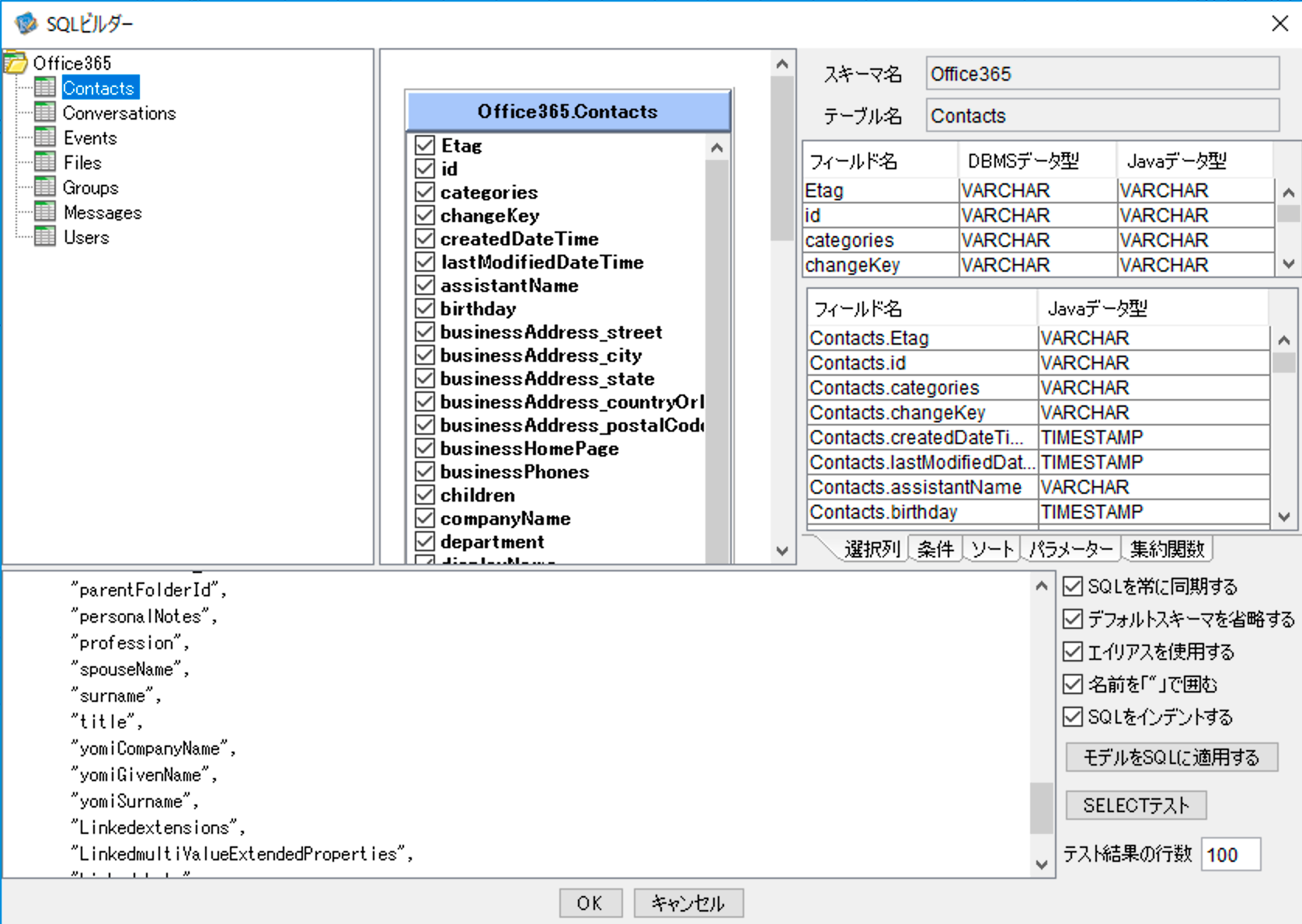Click the SQLビルダー app icon in title bar

click(x=26, y=23)
